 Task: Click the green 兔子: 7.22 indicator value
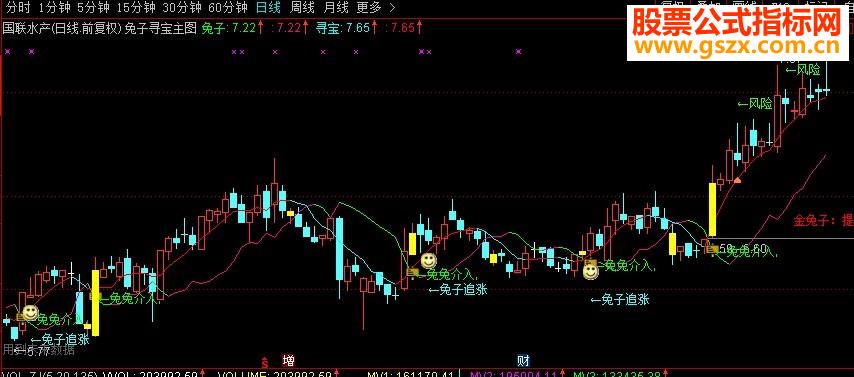pyautogui.click(x=229, y=28)
